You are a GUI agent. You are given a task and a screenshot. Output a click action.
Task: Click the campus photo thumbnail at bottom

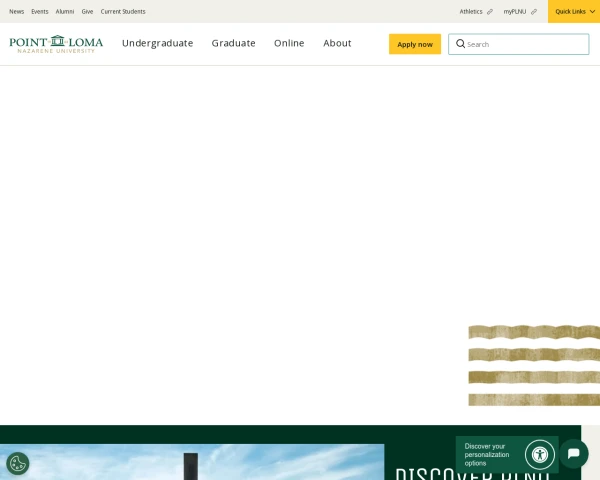tap(192, 462)
